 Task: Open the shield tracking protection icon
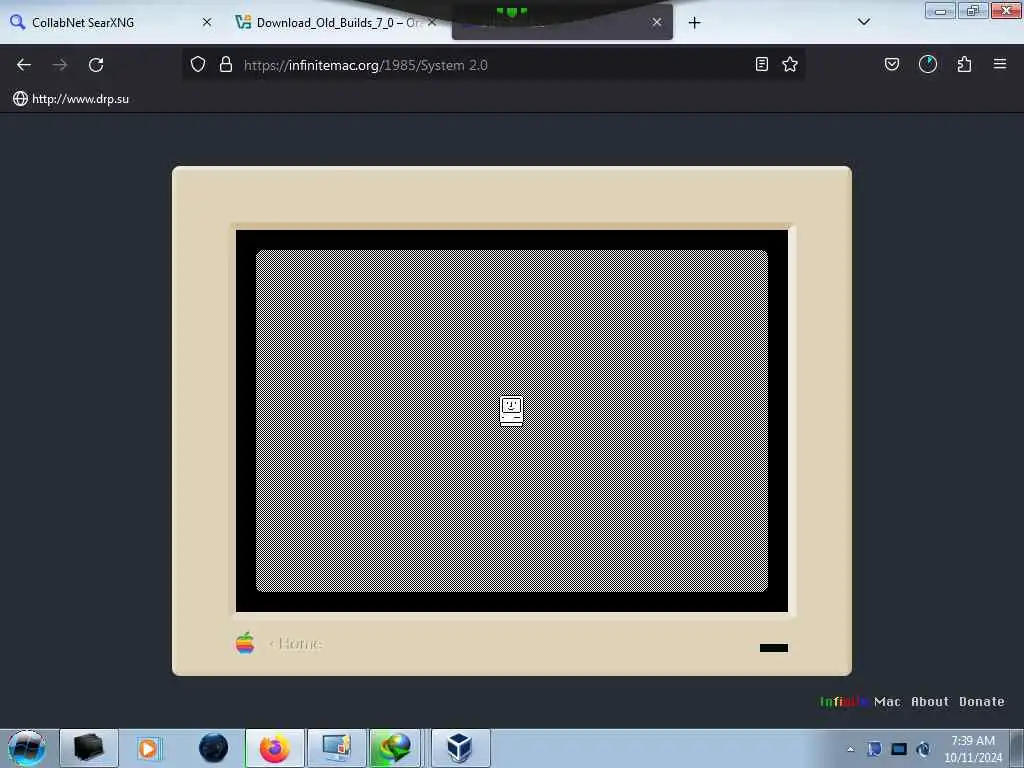click(x=198, y=64)
